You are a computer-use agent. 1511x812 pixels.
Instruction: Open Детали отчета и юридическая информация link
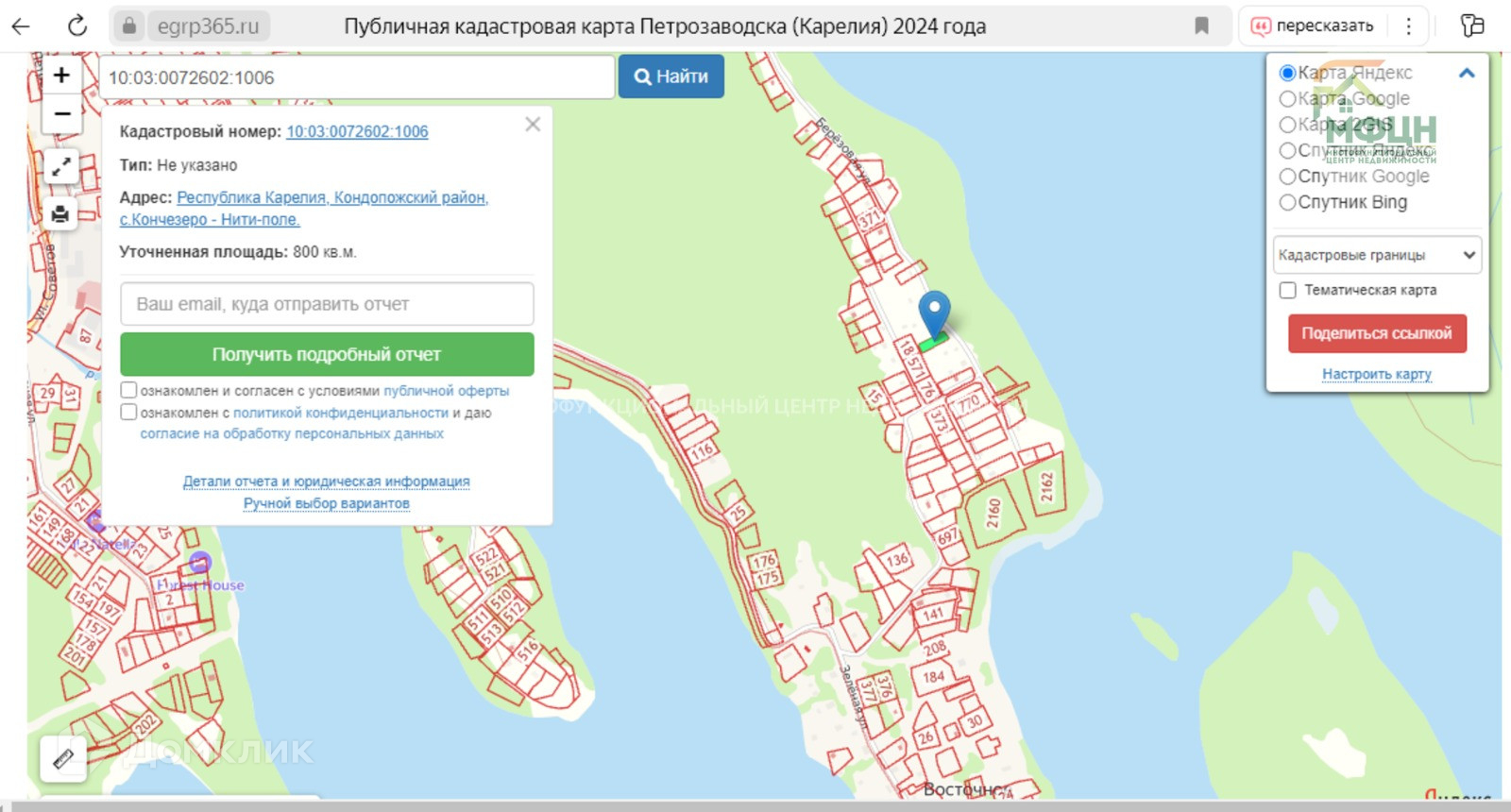tap(326, 482)
